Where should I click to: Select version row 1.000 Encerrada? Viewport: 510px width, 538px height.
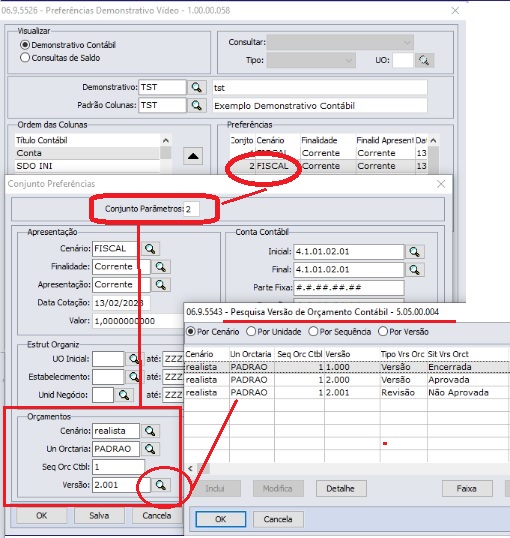coord(347,367)
